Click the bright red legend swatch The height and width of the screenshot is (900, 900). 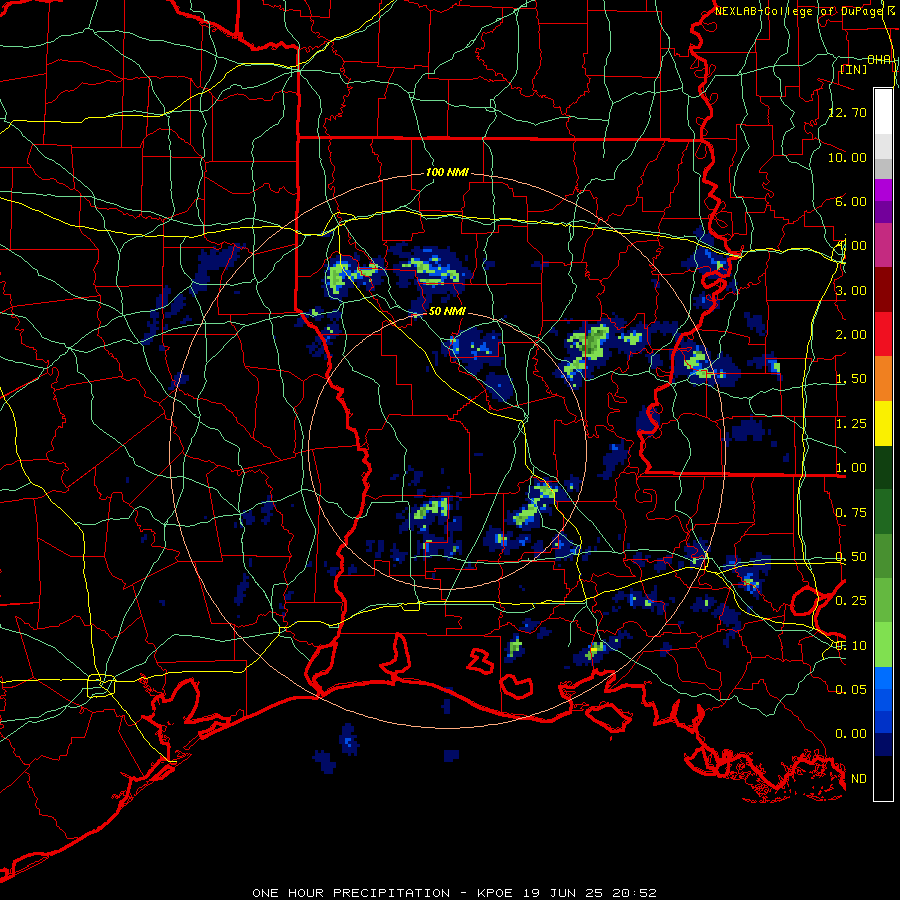coord(883,335)
